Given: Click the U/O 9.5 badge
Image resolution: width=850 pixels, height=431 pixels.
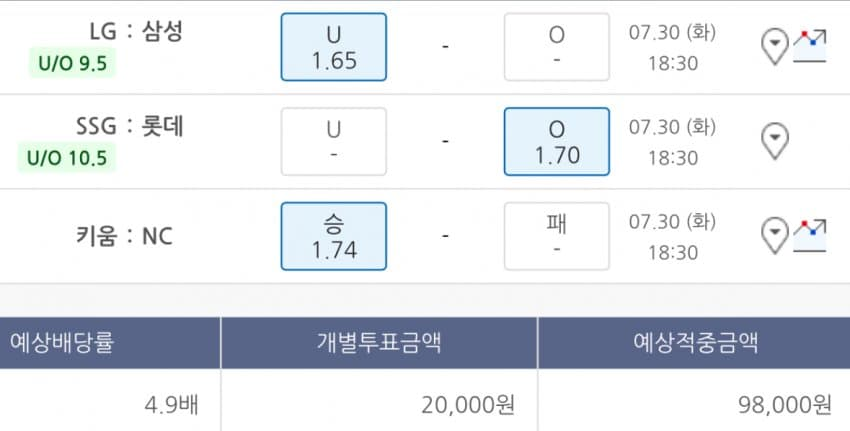Looking at the screenshot, I should [x=73, y=64].
